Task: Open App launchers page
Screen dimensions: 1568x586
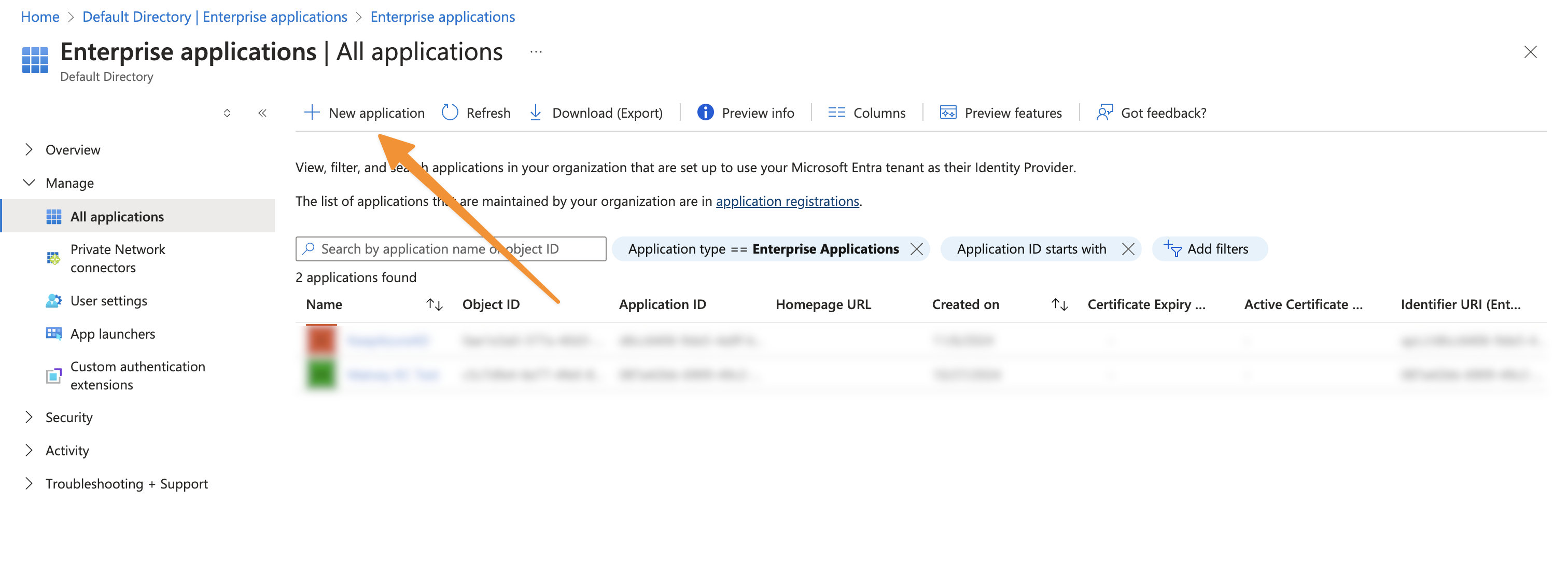Action: tap(113, 333)
